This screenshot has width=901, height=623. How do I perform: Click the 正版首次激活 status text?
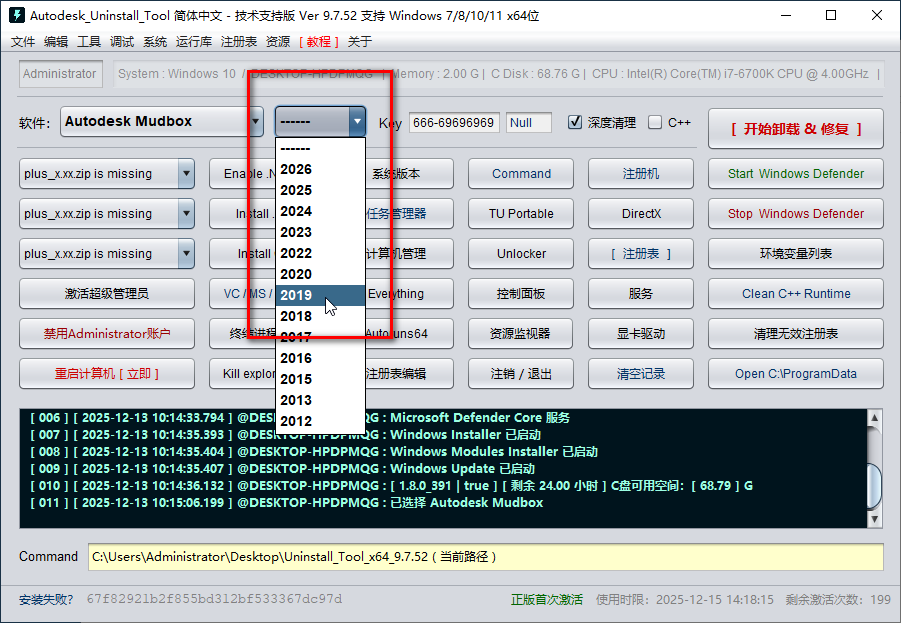pos(546,599)
